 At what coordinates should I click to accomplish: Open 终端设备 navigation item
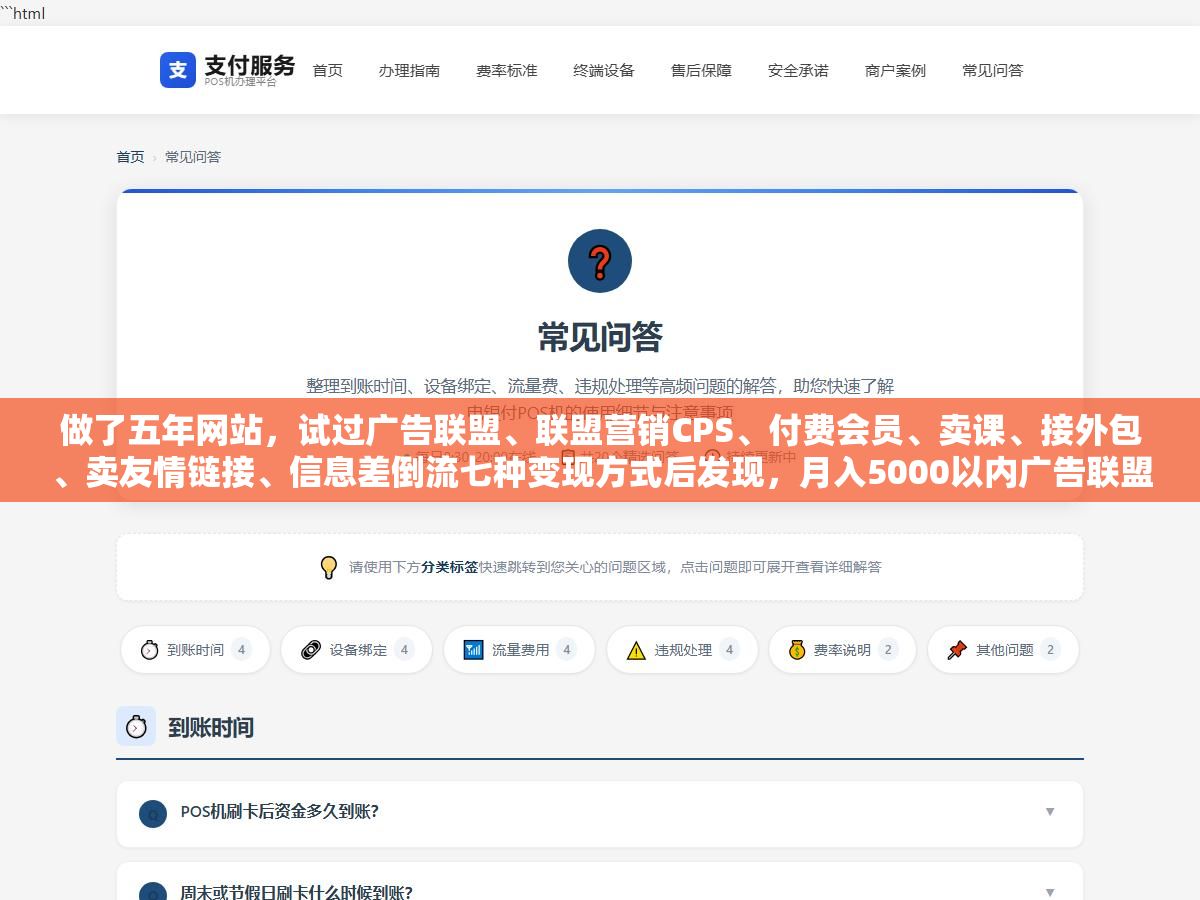pos(604,70)
